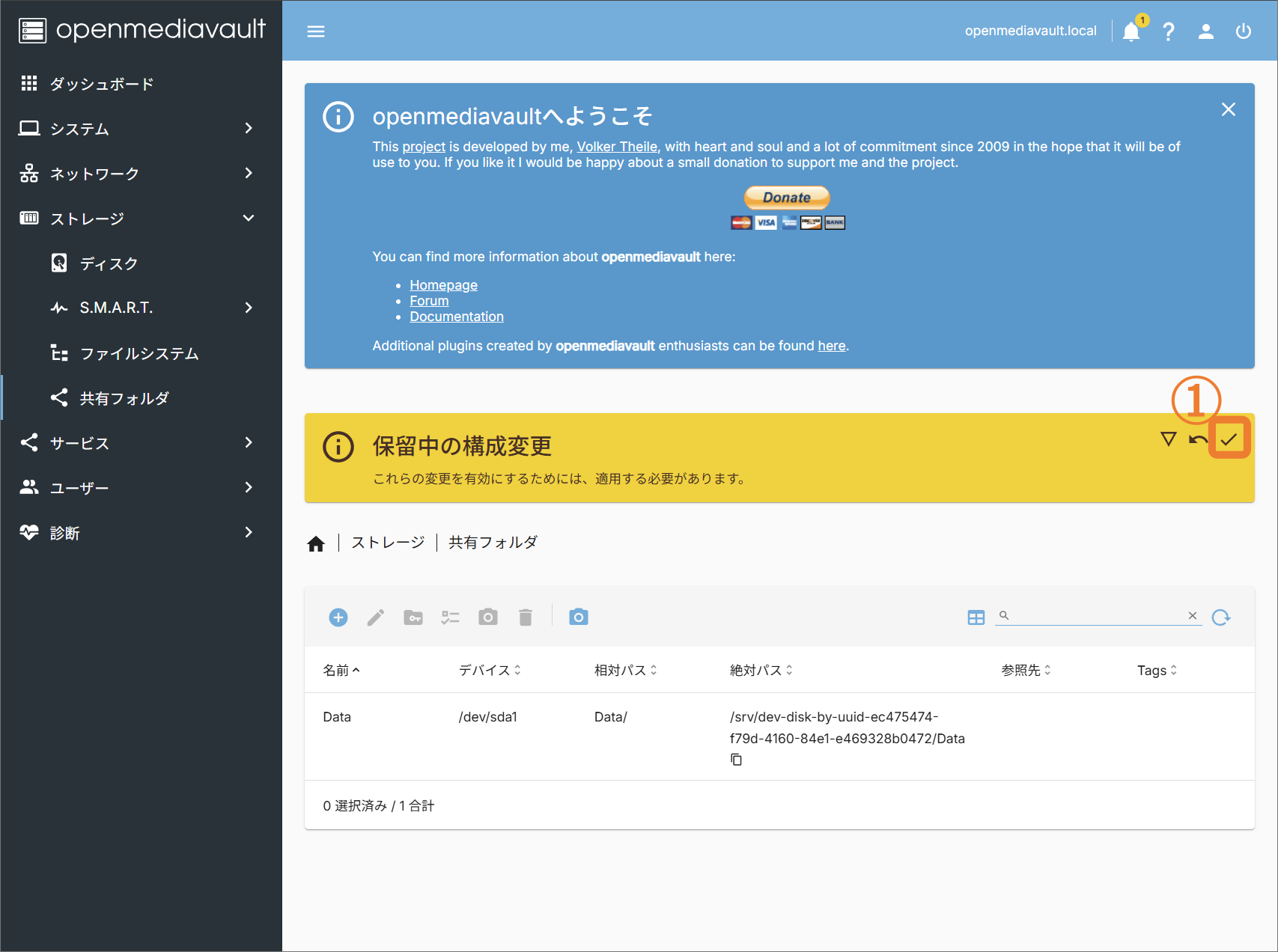Click the blue snapshot camera icon
The height and width of the screenshot is (952, 1278).
[x=579, y=617]
